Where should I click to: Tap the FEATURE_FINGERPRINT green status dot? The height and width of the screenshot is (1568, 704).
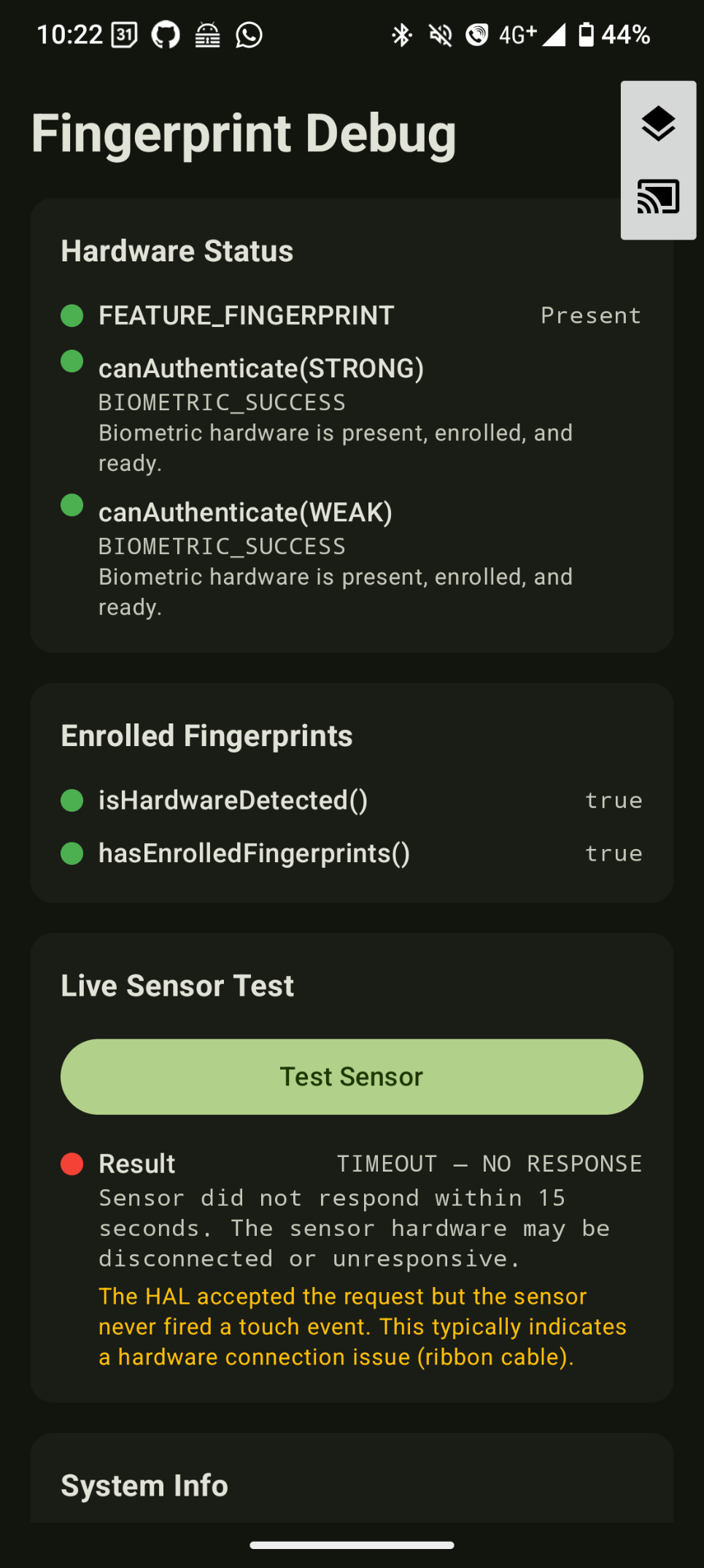71,315
